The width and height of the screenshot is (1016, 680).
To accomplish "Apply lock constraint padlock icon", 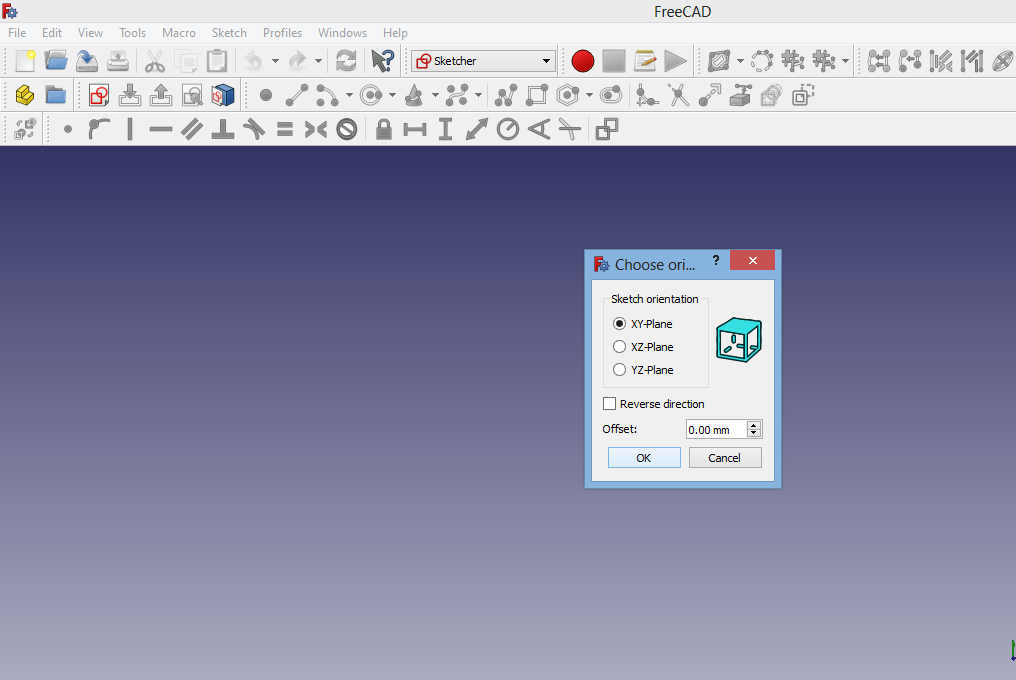I will click(x=384, y=129).
